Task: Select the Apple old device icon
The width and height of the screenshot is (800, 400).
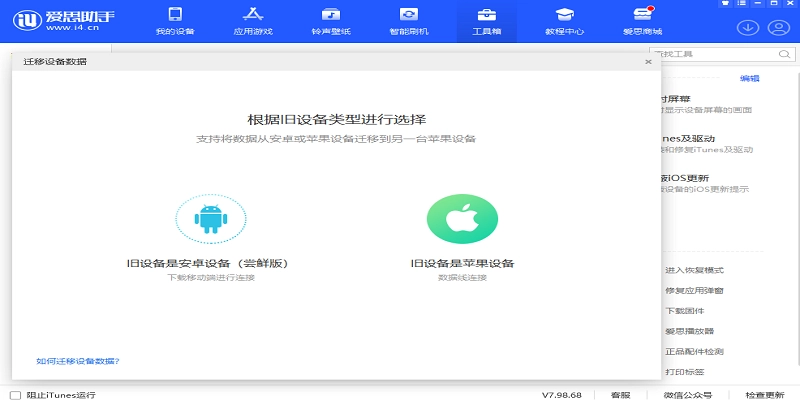Action: click(x=462, y=220)
